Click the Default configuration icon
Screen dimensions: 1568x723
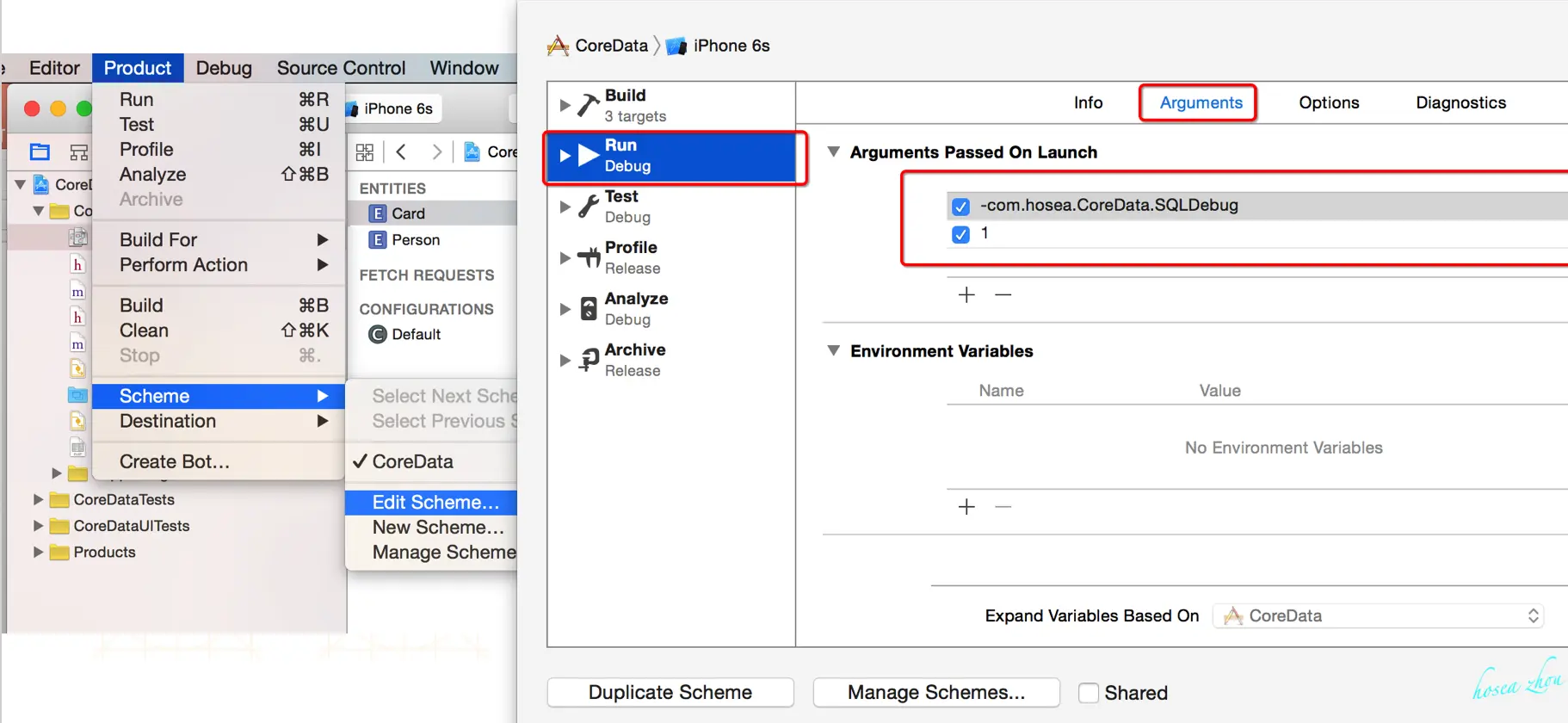point(377,334)
